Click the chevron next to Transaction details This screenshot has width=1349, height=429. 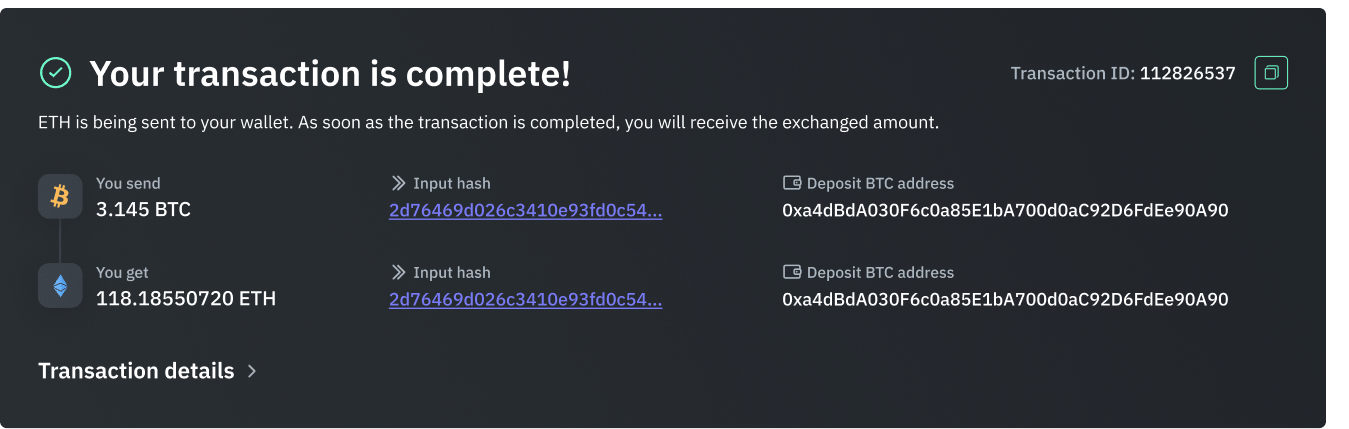[x=252, y=371]
